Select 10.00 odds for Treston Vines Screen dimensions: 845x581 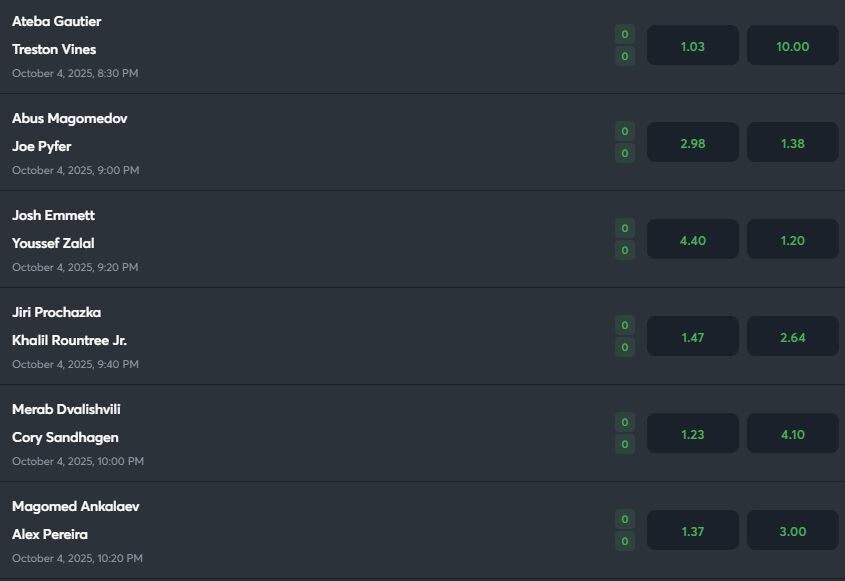pos(792,46)
